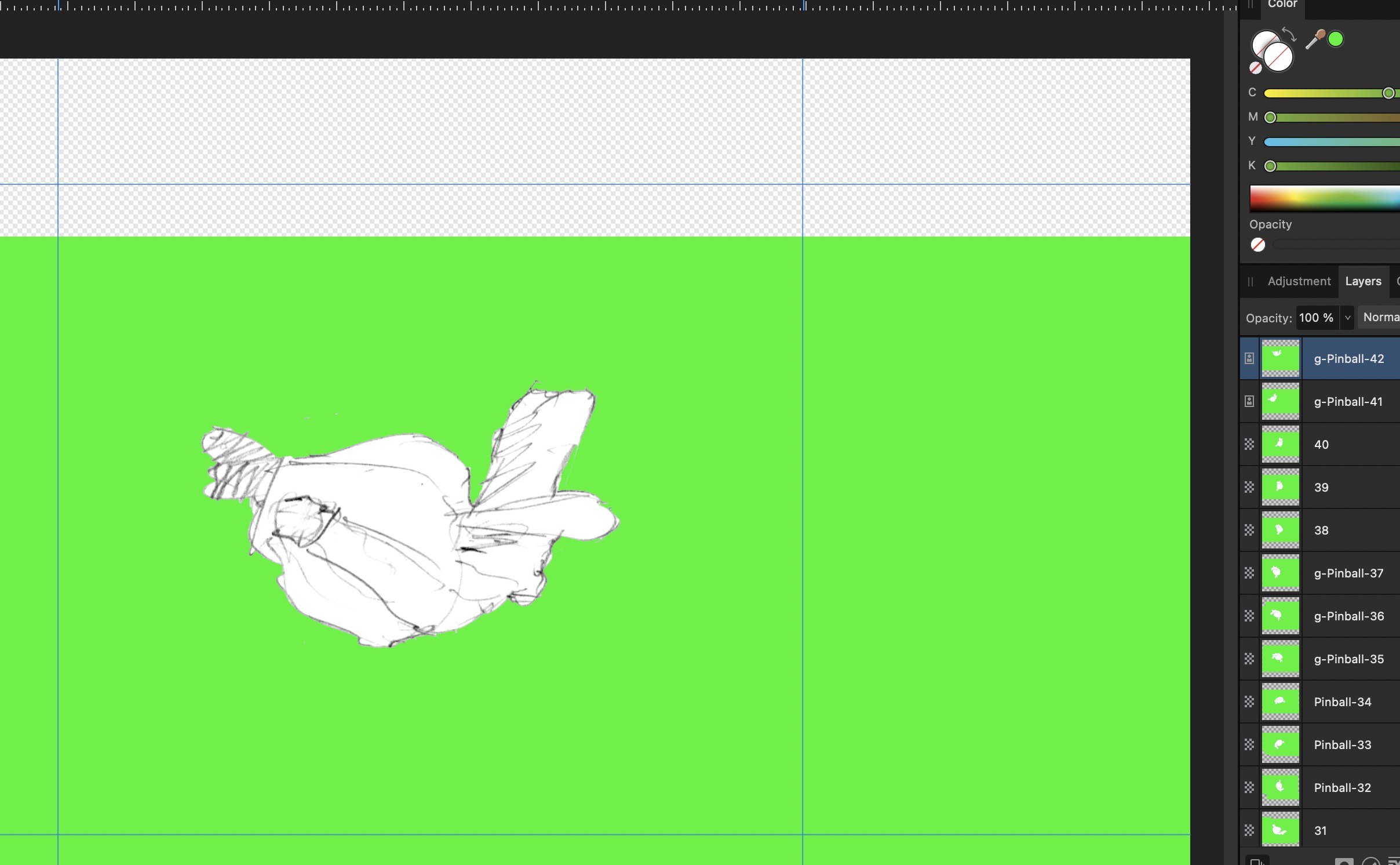Click the g-Pinball-41 layer type icon

coord(1249,402)
